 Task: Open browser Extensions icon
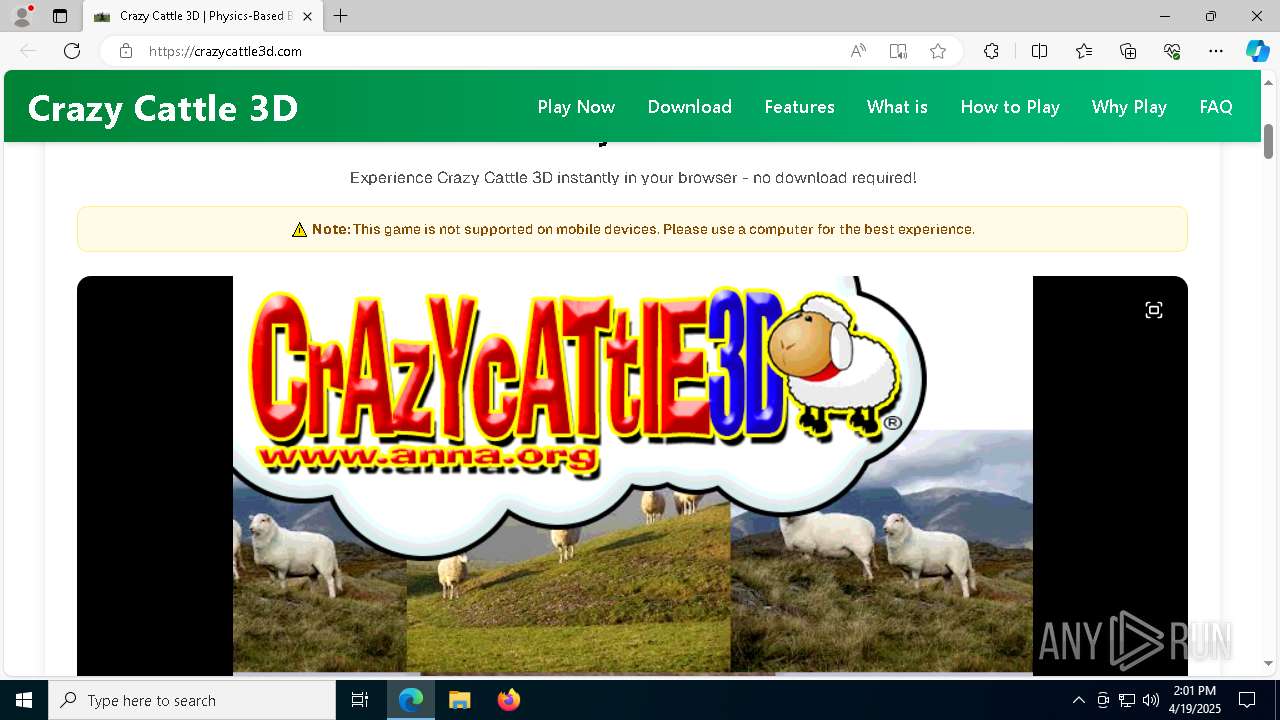pos(991,51)
